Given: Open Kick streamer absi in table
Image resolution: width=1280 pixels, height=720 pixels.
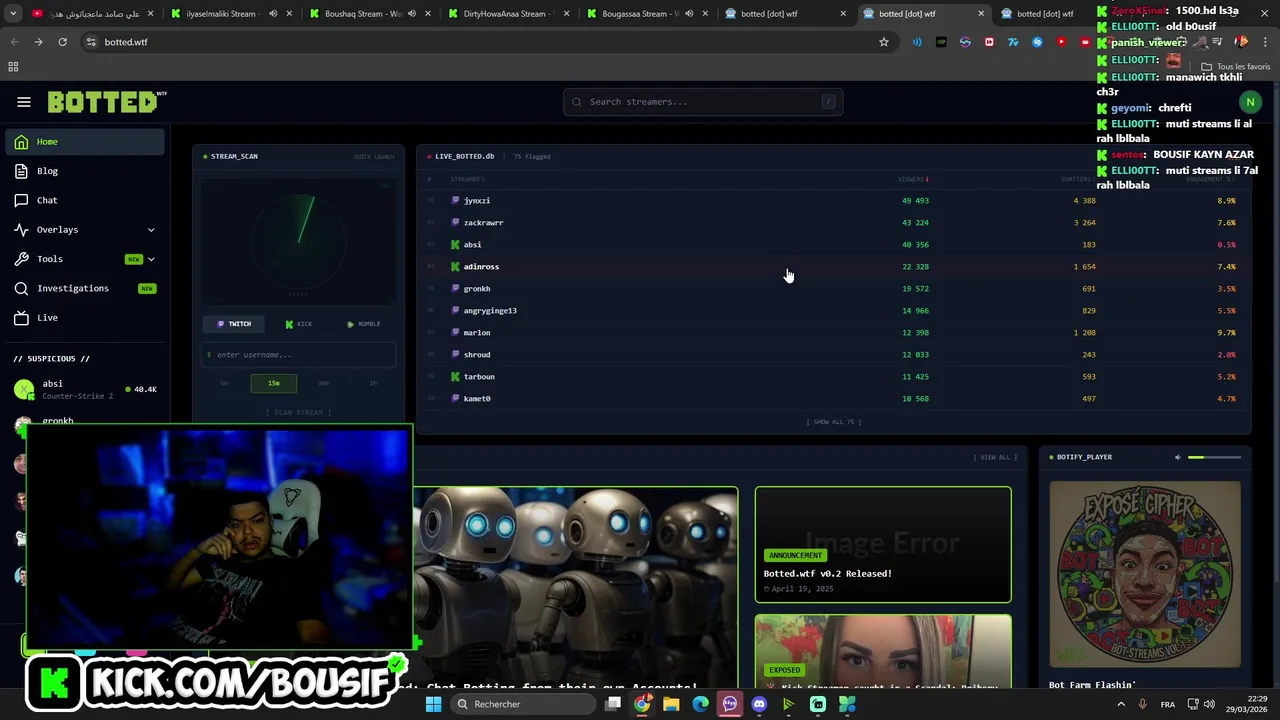Looking at the screenshot, I should click(x=834, y=245).
